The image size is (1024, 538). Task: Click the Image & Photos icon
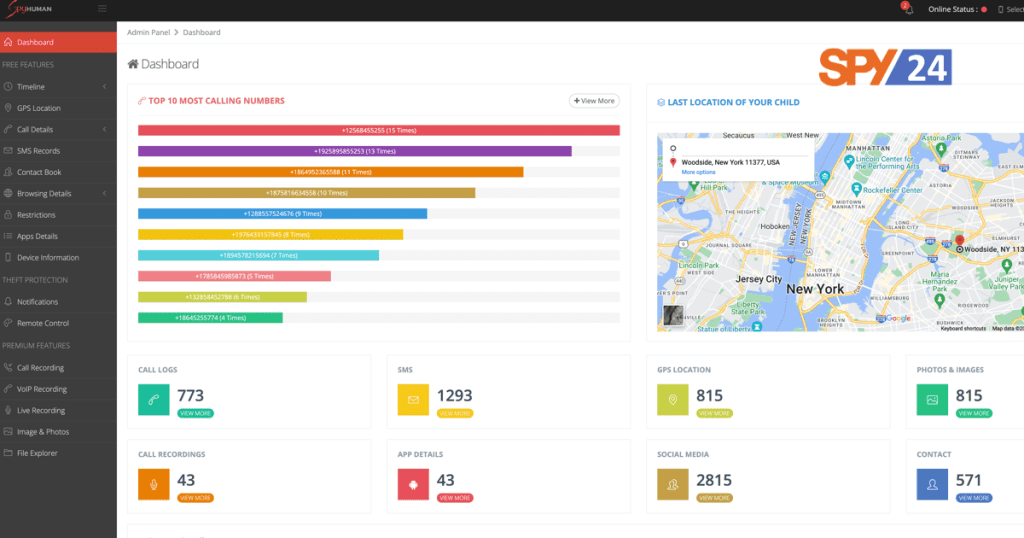[x=8, y=432]
